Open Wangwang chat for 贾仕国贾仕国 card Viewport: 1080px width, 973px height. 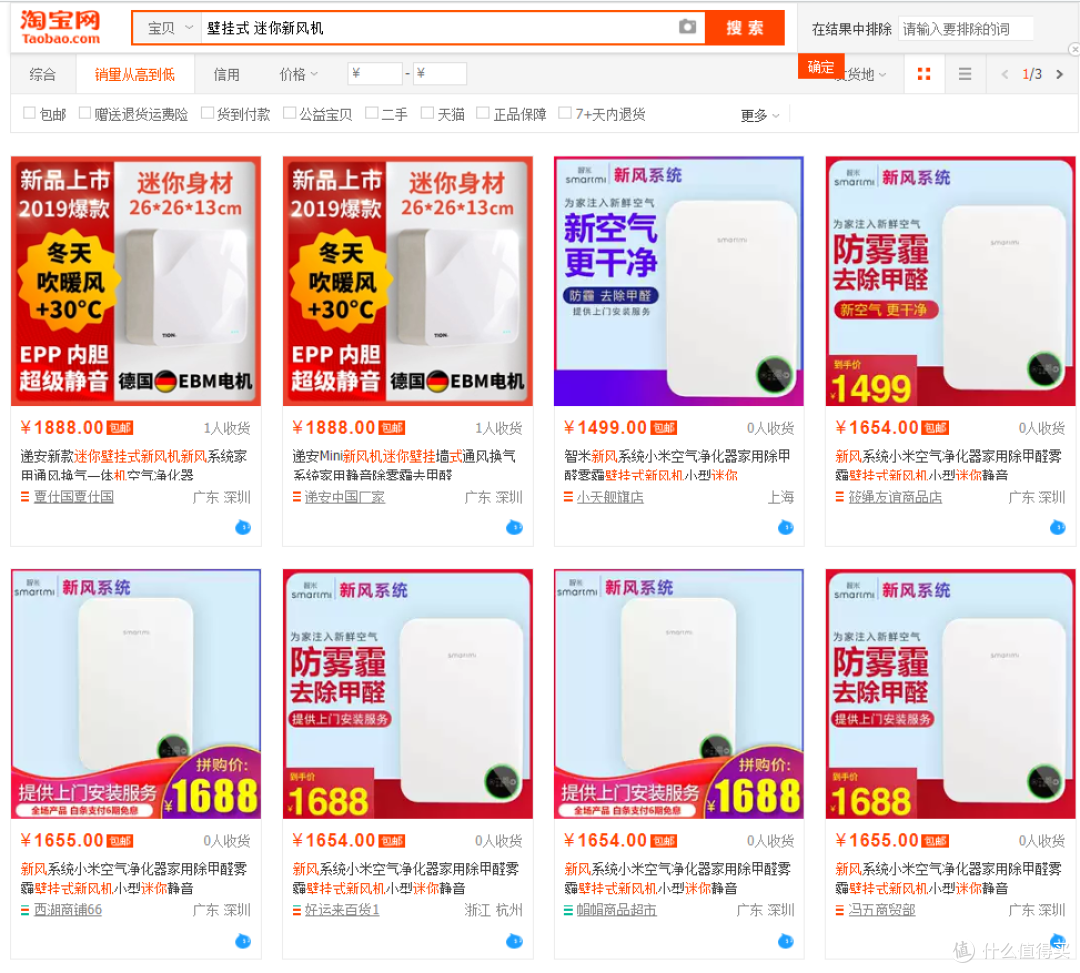243,527
